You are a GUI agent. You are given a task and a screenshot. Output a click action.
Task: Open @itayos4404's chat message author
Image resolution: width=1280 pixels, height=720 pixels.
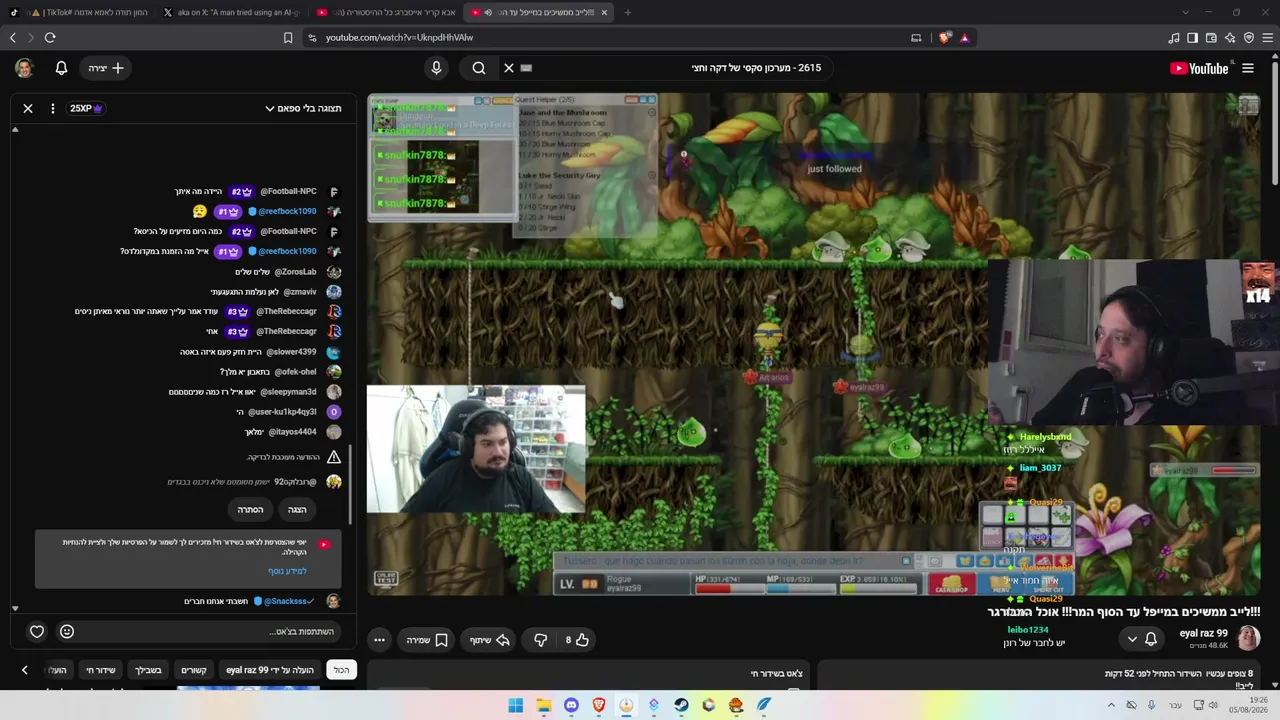tap(292, 432)
